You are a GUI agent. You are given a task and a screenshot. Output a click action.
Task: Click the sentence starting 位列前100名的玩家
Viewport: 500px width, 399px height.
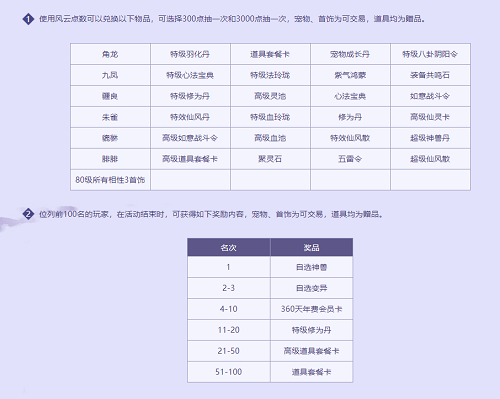coord(211,214)
